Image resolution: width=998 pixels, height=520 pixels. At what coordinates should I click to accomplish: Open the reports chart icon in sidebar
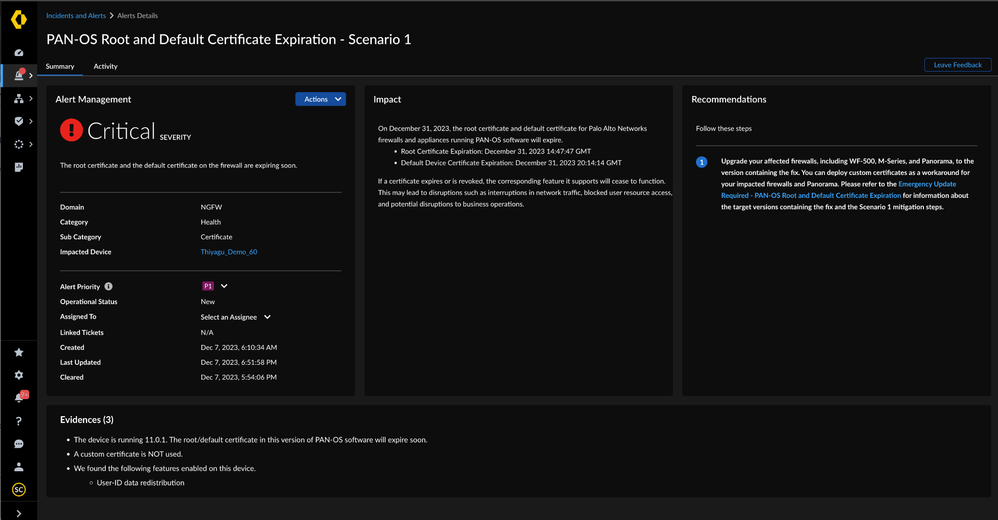click(19, 167)
